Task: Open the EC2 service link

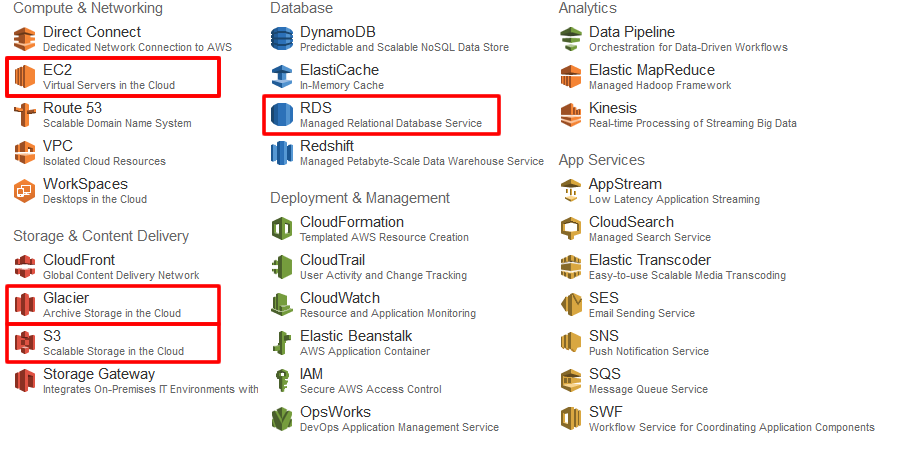Action: point(58,70)
